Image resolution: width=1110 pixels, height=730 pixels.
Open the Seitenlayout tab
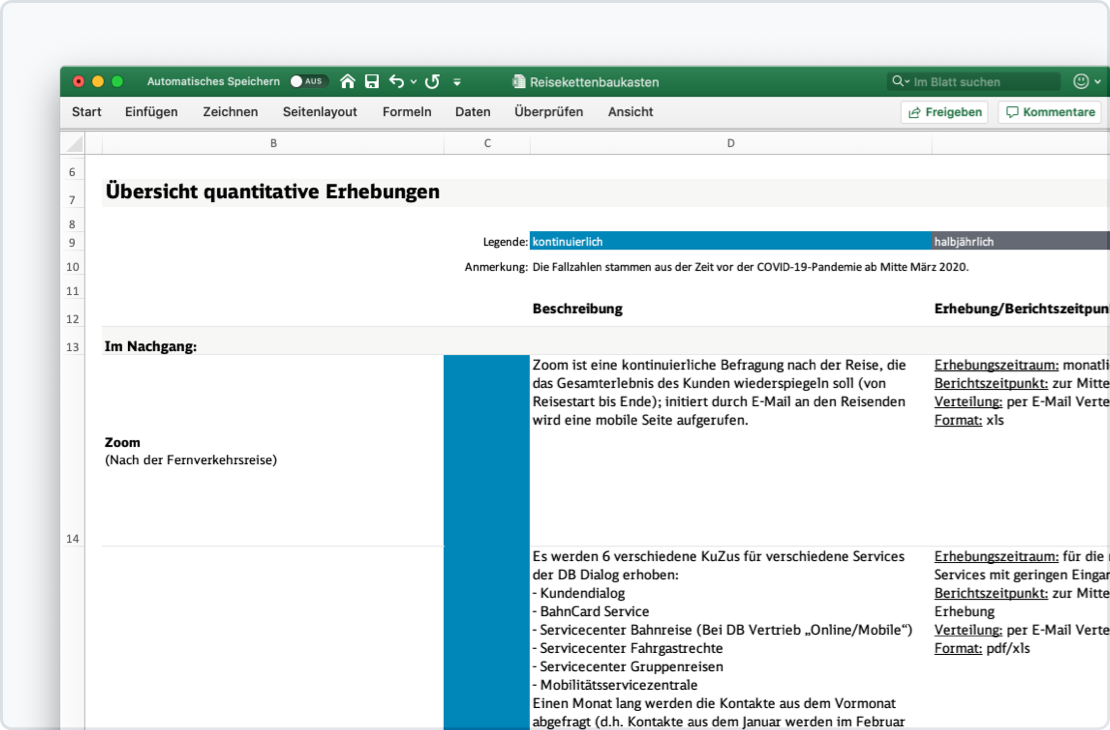[x=320, y=112]
